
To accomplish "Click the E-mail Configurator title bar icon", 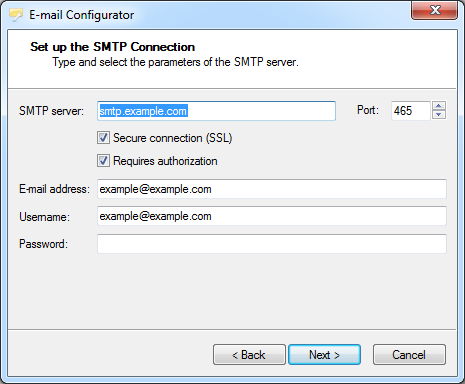I will tap(15, 15).
